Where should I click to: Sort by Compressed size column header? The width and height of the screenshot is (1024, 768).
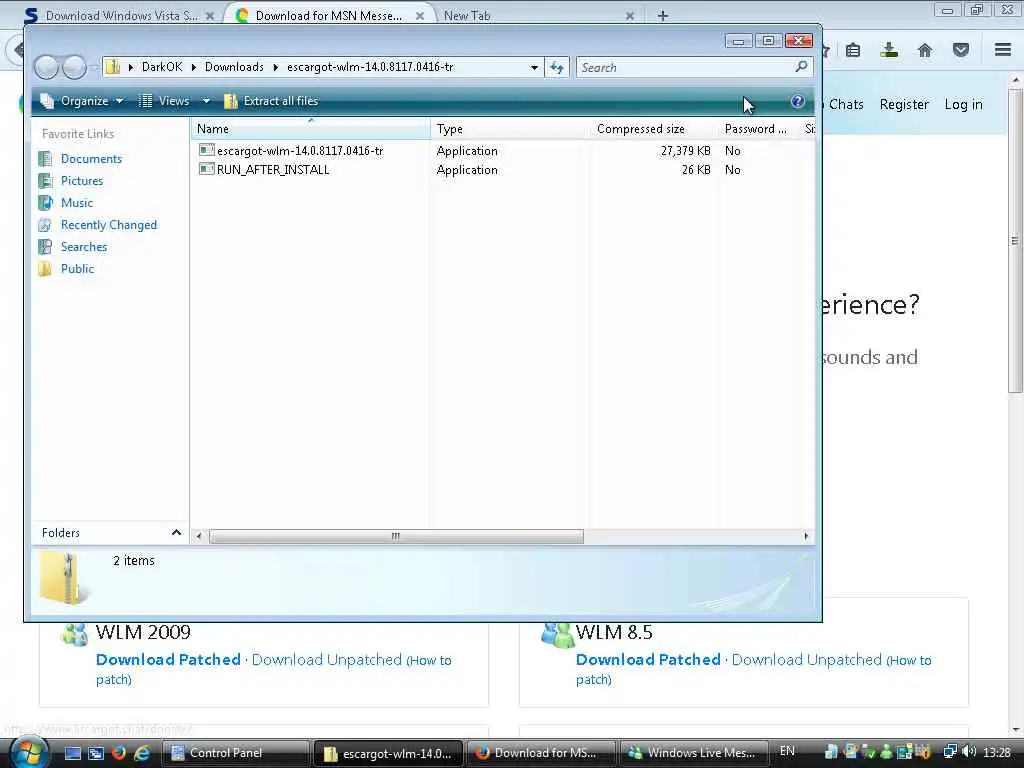(650, 129)
